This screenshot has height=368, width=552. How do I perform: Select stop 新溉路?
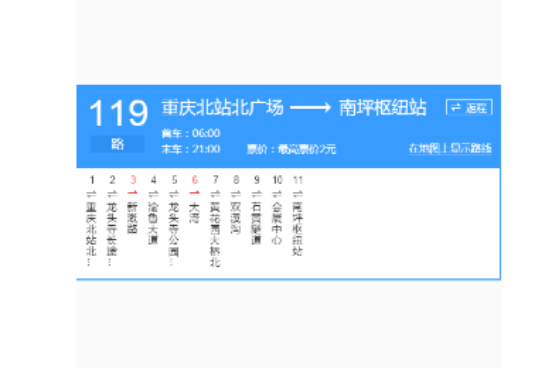tap(133, 218)
